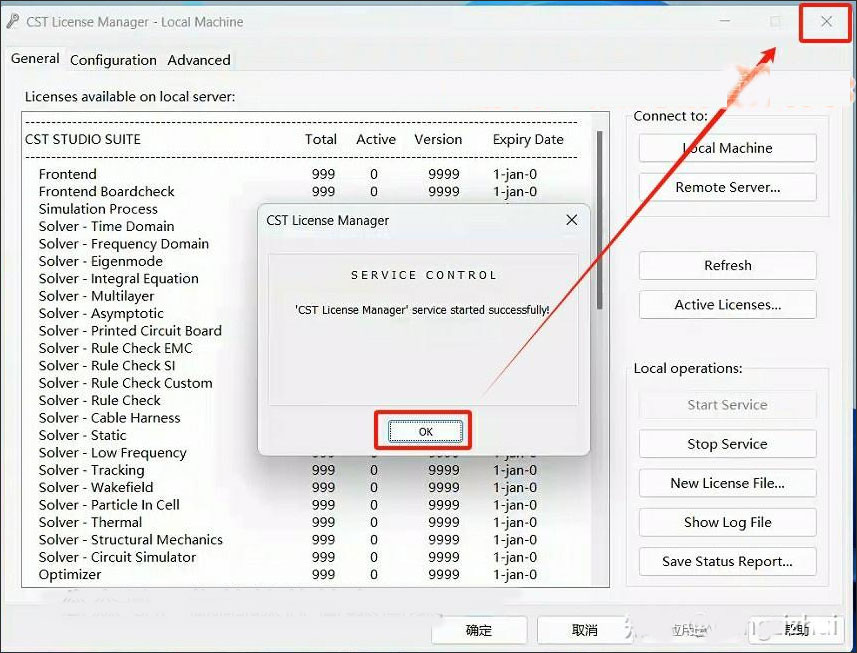Select Solver - Frequency Domain entry
This screenshot has height=653, width=857.
[x=124, y=244]
